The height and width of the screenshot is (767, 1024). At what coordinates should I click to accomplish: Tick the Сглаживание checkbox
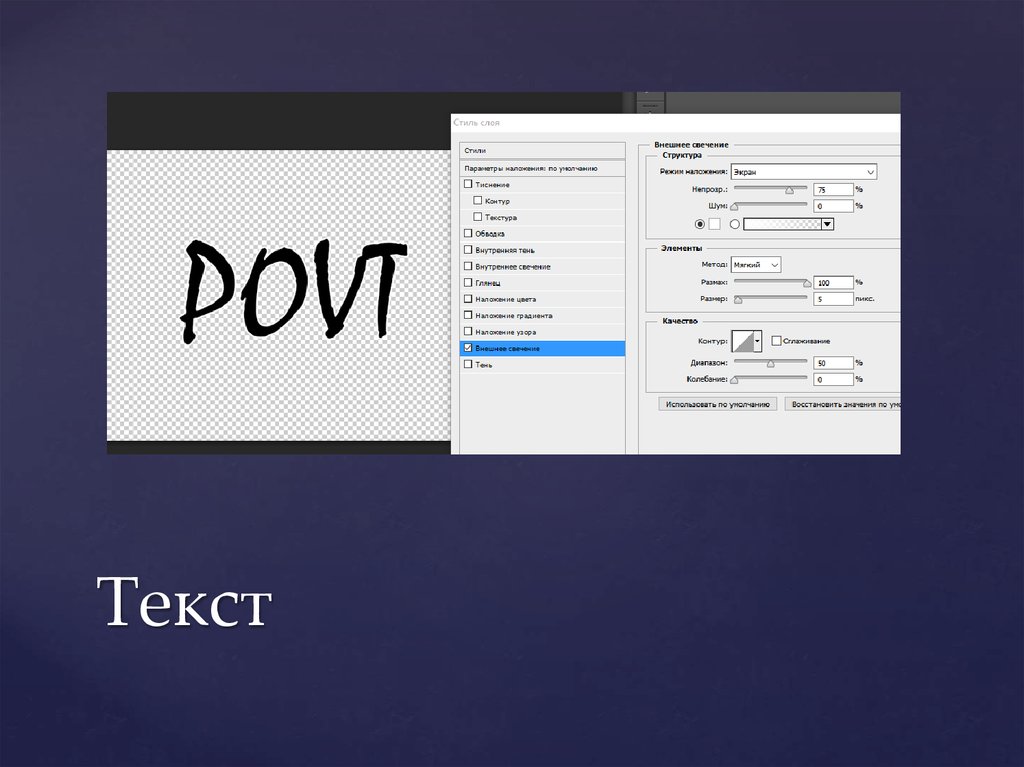click(x=776, y=341)
